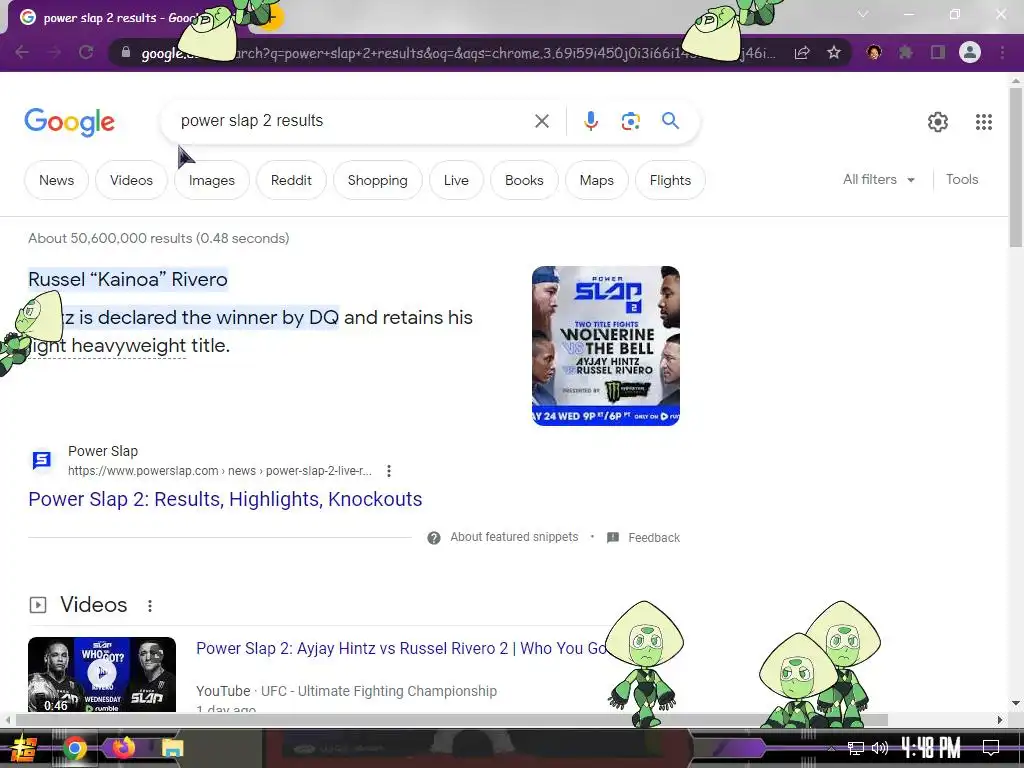Click the Videos section heading
1024x768 pixels.
(93, 605)
